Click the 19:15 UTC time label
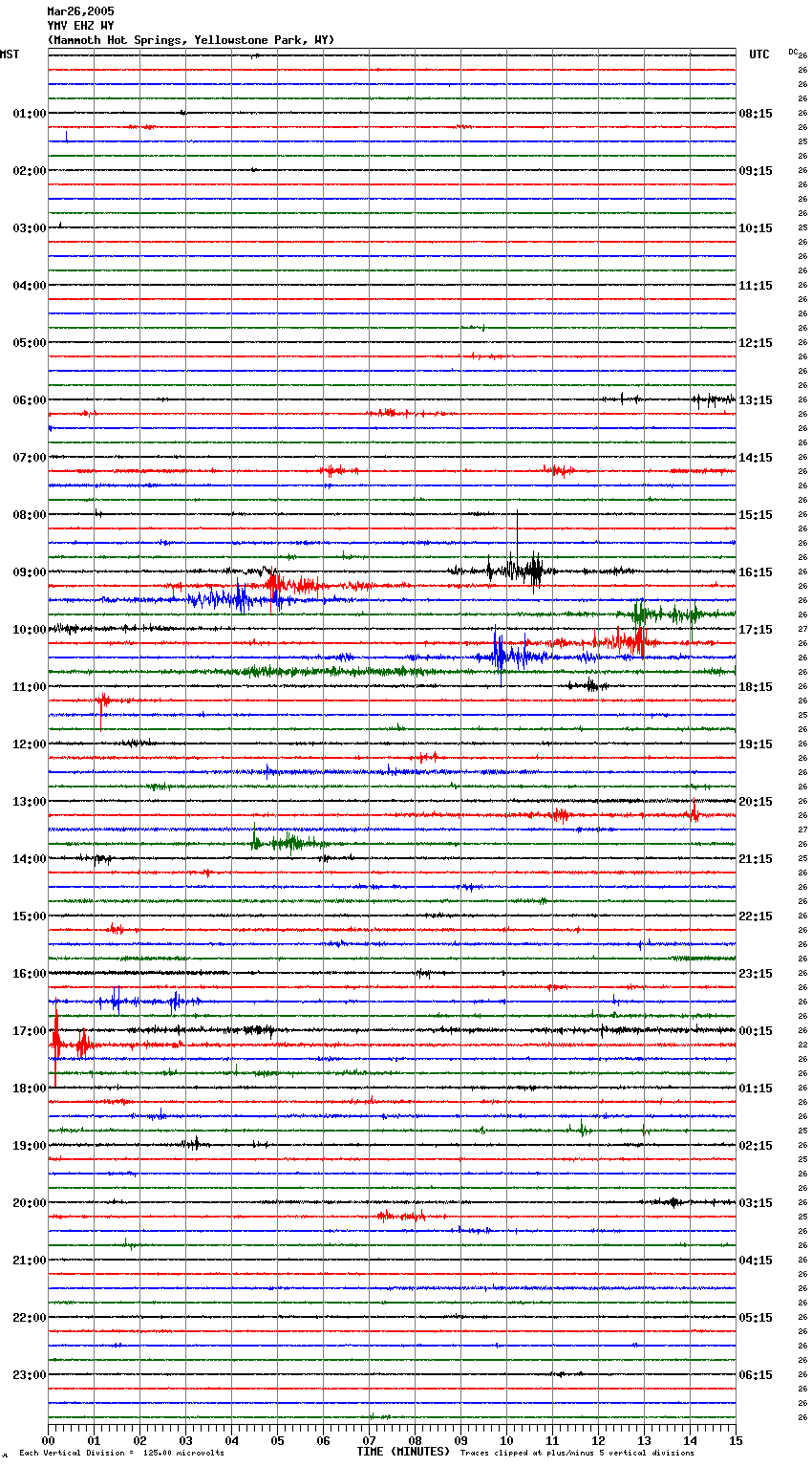 (x=756, y=744)
